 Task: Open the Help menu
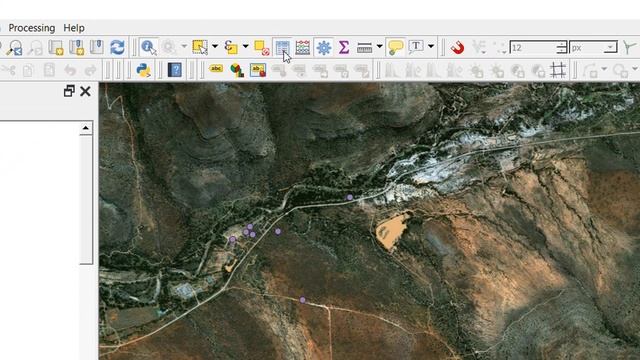pos(74,28)
